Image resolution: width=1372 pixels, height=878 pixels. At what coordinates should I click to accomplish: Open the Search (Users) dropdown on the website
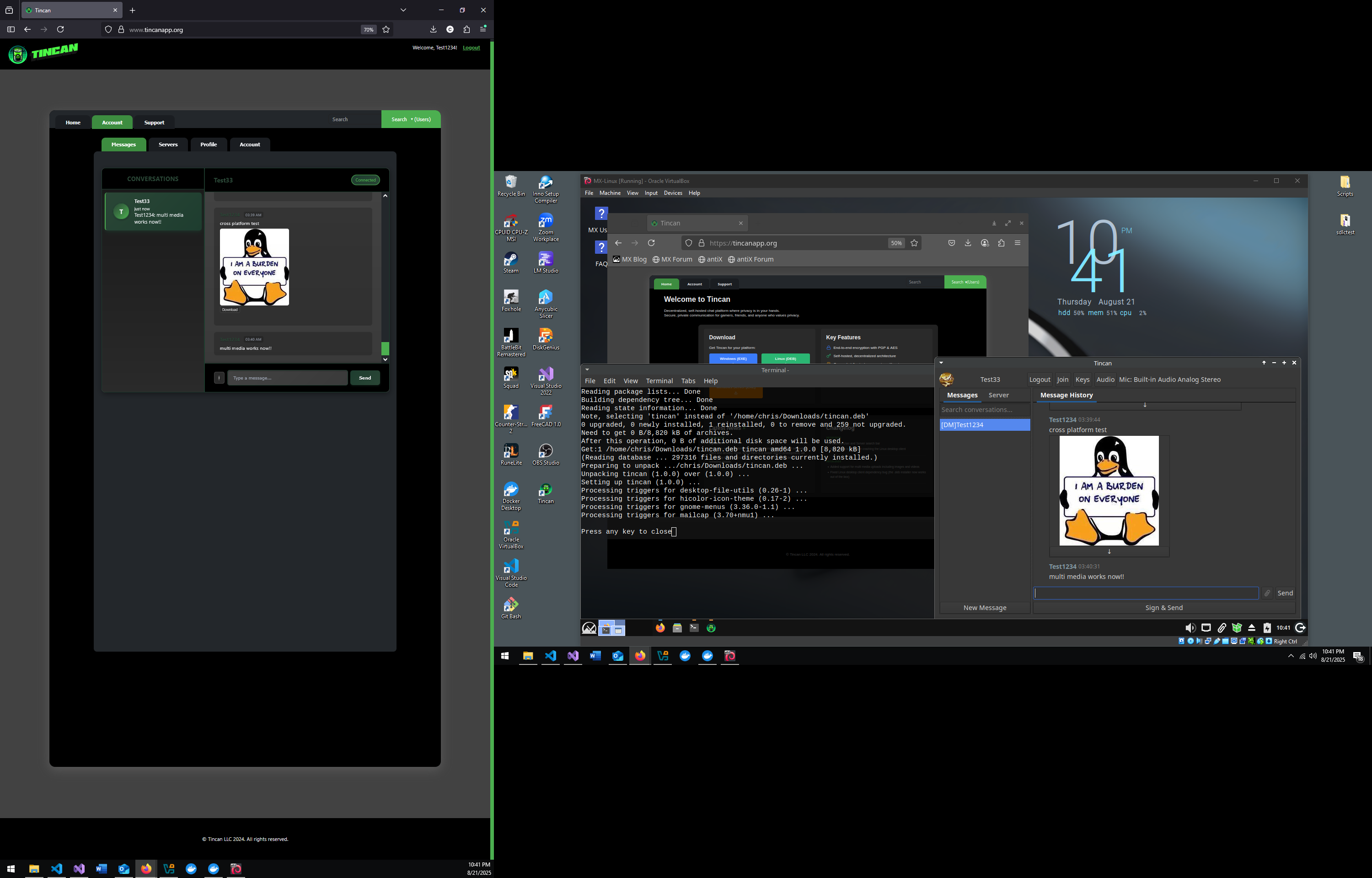point(410,119)
